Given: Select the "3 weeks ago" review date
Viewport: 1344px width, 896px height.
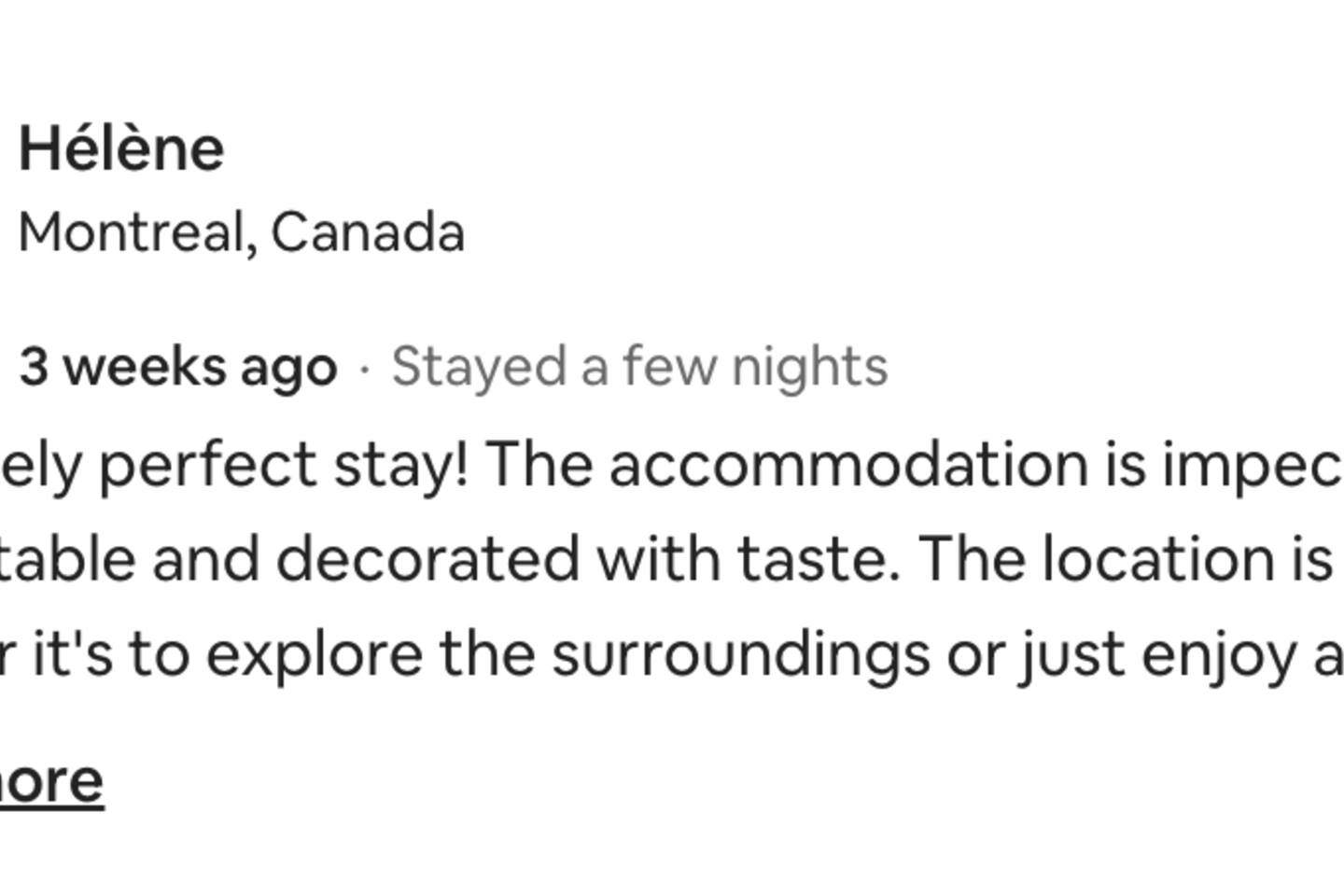Looking at the screenshot, I should [177, 366].
